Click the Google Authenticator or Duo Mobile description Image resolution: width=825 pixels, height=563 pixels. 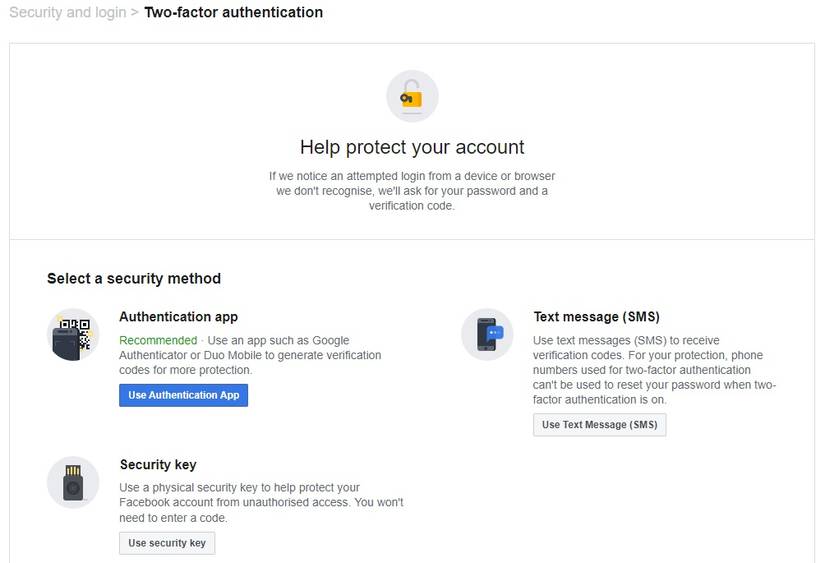(x=250, y=356)
